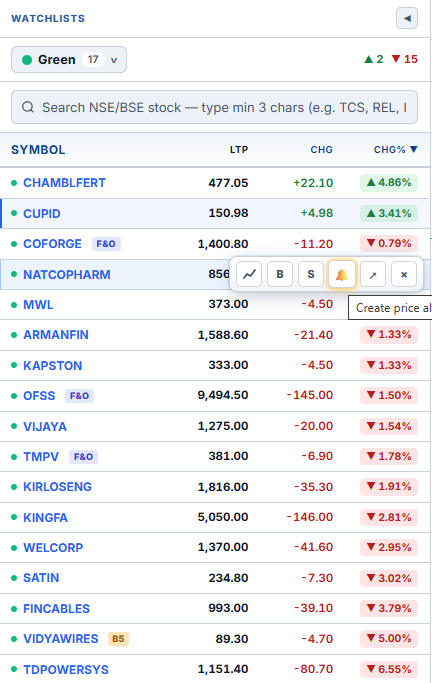Screen dimensions: 432x683
Task: Open SATIN stock link
Action: click(41, 578)
